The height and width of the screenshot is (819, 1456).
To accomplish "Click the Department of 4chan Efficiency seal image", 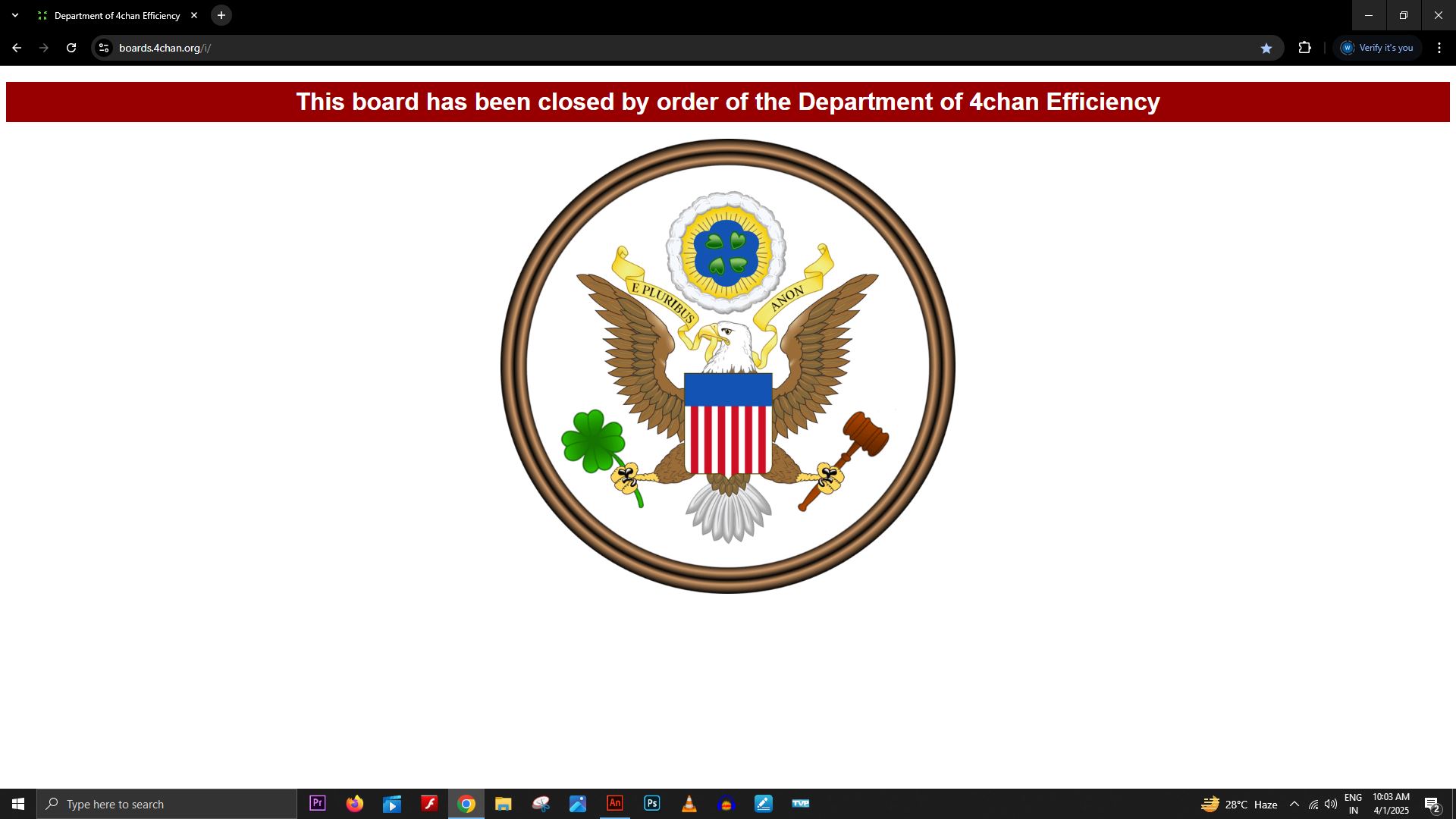I will [x=728, y=366].
